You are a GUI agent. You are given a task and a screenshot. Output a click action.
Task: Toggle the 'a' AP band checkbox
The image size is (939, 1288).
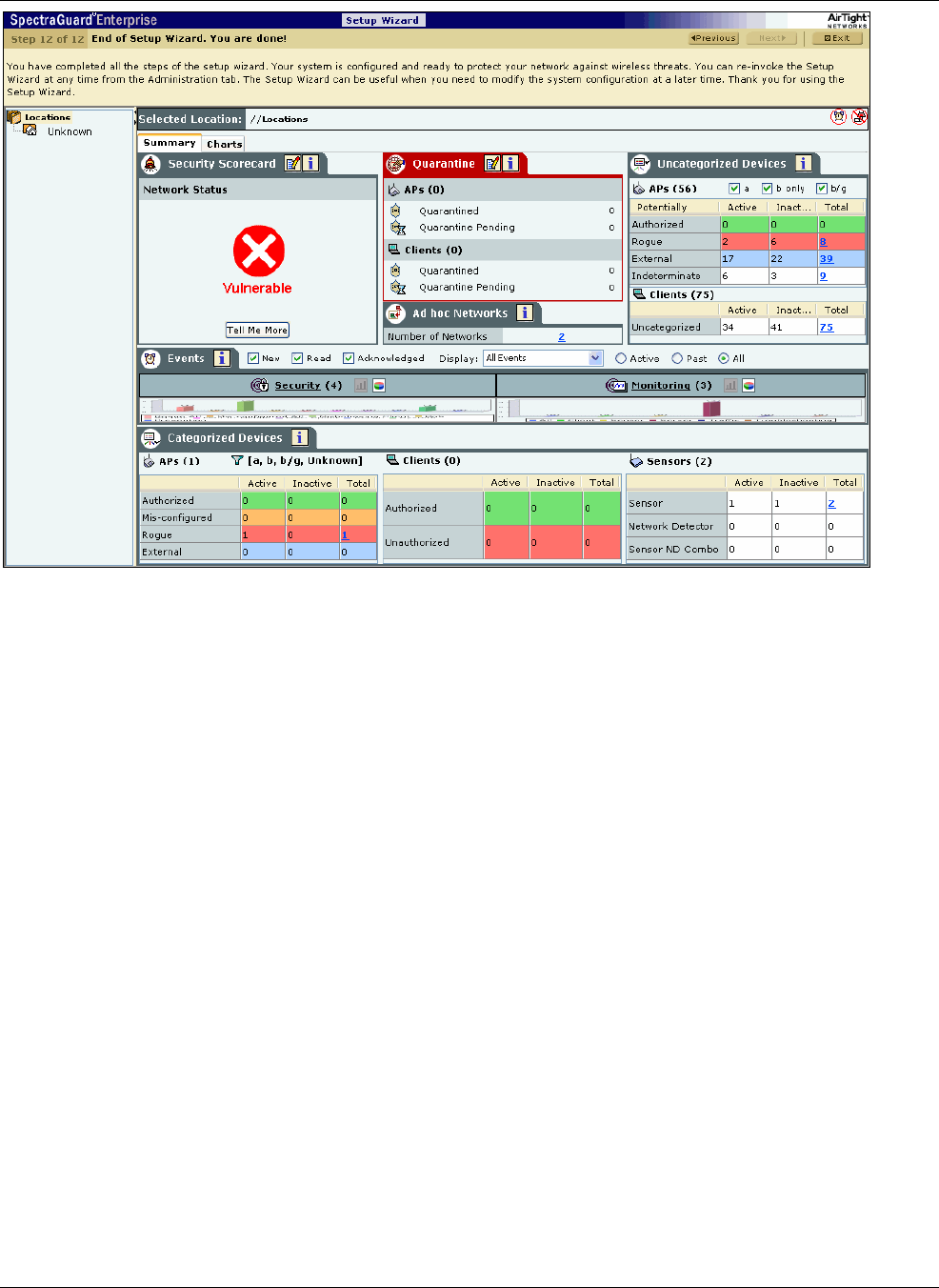pyautogui.click(x=734, y=189)
